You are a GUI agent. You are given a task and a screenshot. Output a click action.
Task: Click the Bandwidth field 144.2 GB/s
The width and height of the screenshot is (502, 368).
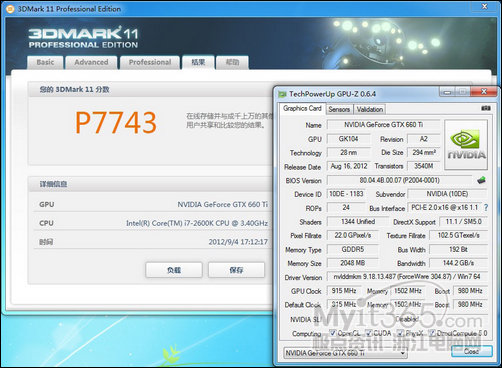(x=459, y=263)
